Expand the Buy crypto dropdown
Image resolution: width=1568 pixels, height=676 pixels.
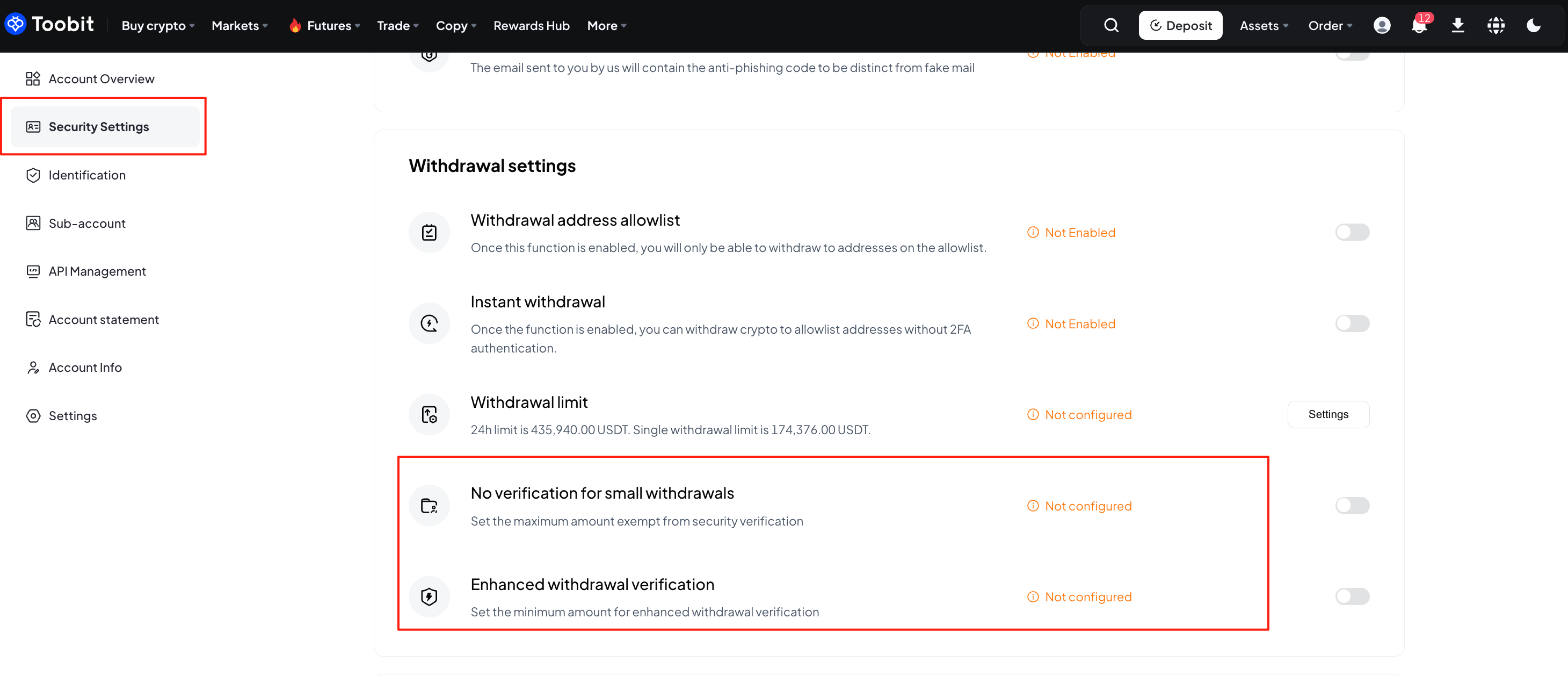coord(158,26)
